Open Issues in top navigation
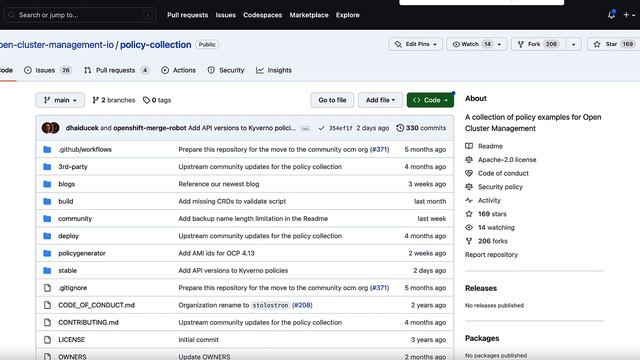 225,15
